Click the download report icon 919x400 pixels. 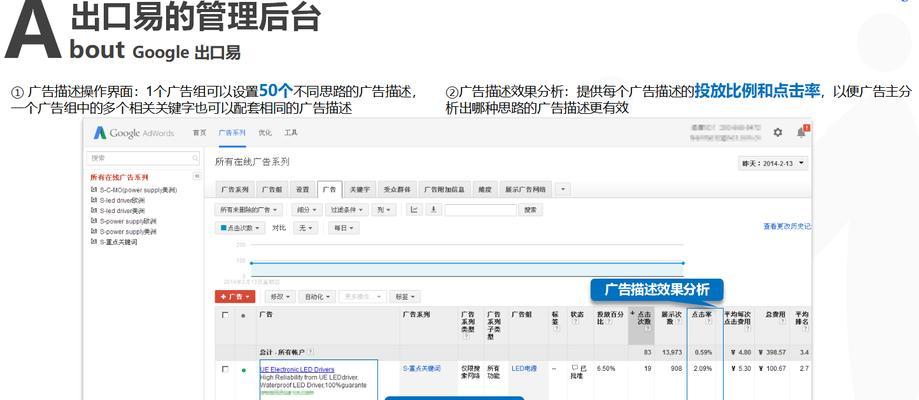(x=433, y=209)
